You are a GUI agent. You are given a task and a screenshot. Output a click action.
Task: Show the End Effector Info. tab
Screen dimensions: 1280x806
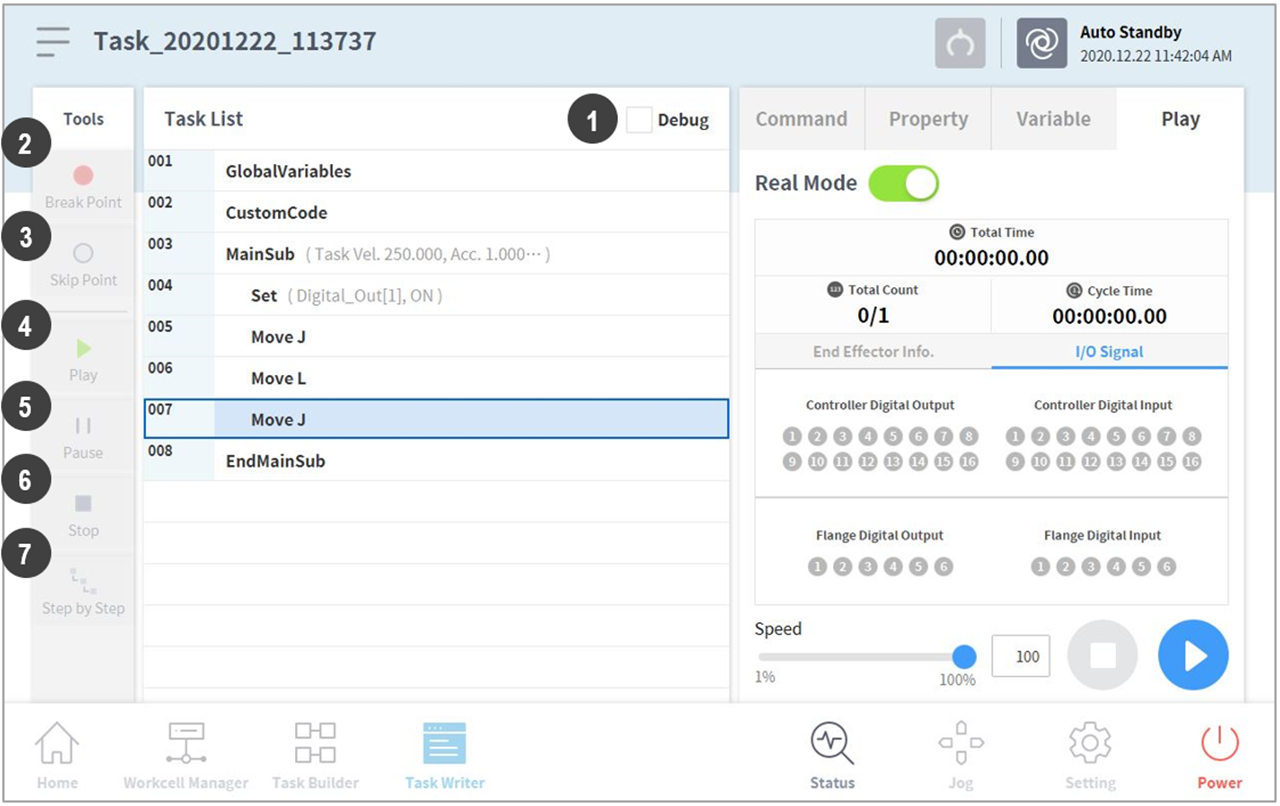873,352
